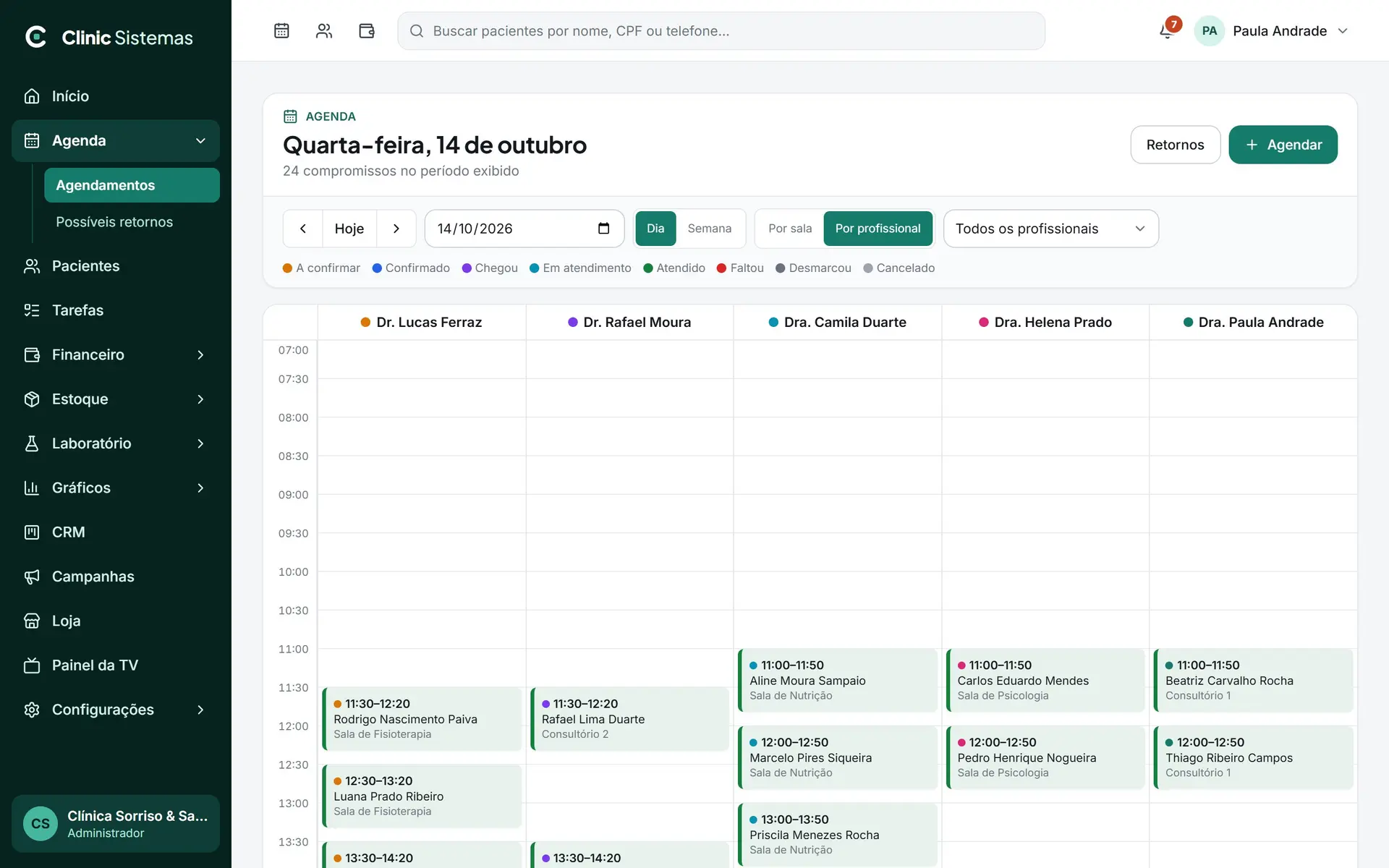This screenshot has height=868, width=1389.
Task: Click the red Faltou status dot
Action: click(x=721, y=268)
